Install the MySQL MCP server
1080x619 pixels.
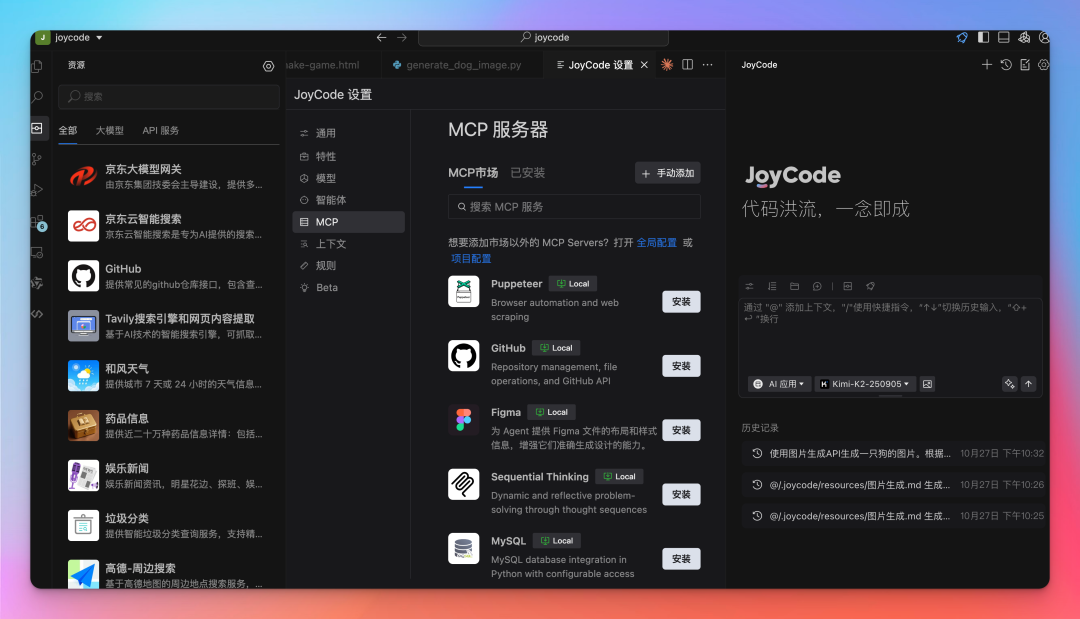pos(681,559)
